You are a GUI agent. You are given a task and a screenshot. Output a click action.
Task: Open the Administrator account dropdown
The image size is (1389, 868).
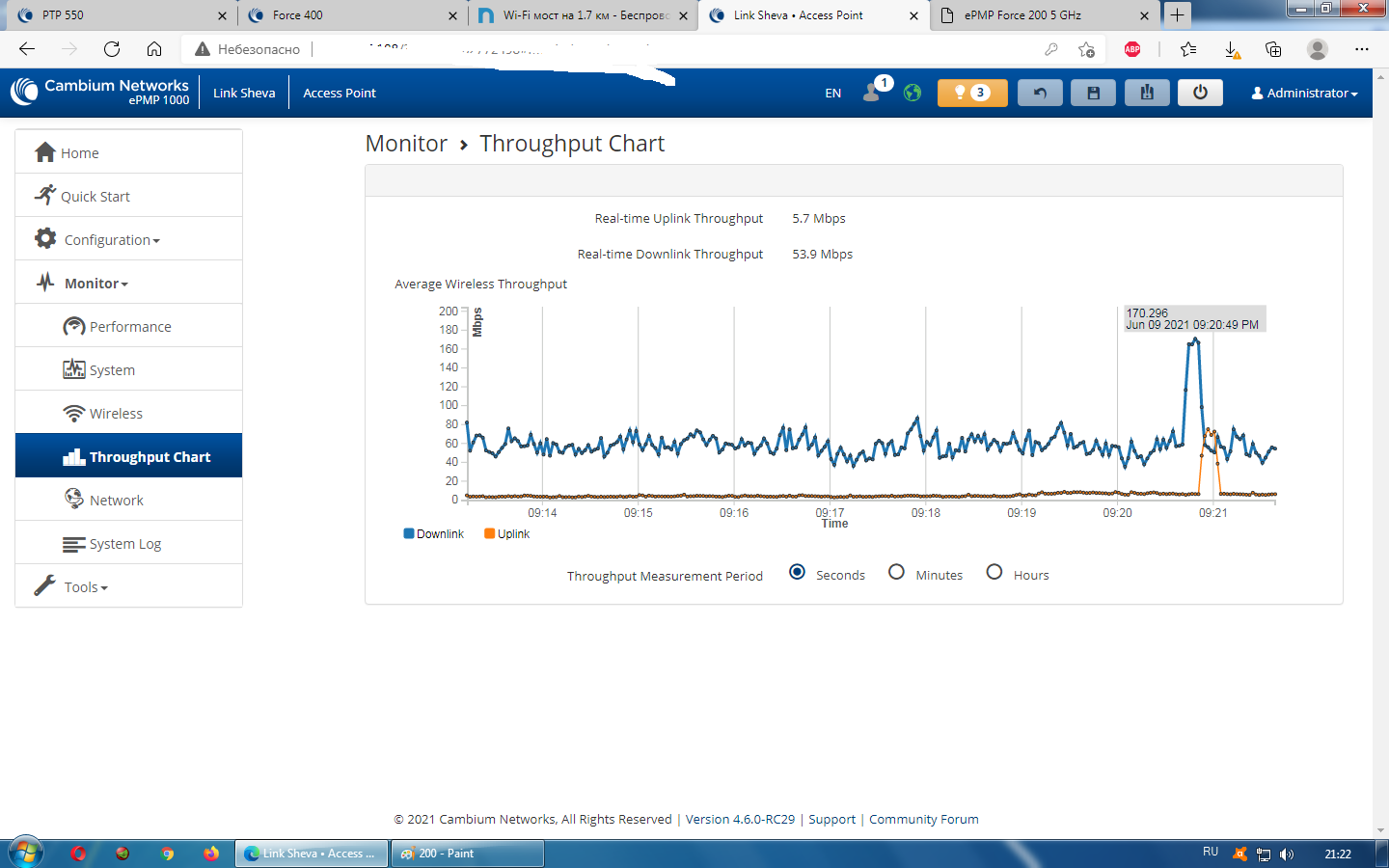point(1304,94)
